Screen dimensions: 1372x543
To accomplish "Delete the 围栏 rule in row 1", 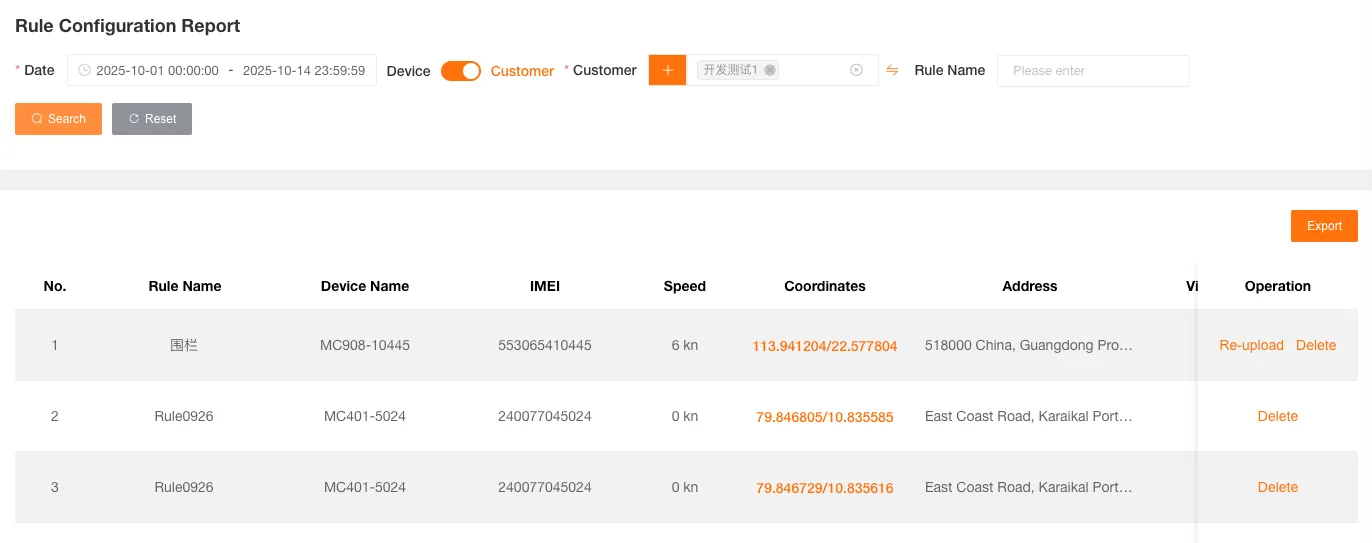I will (x=1315, y=345).
